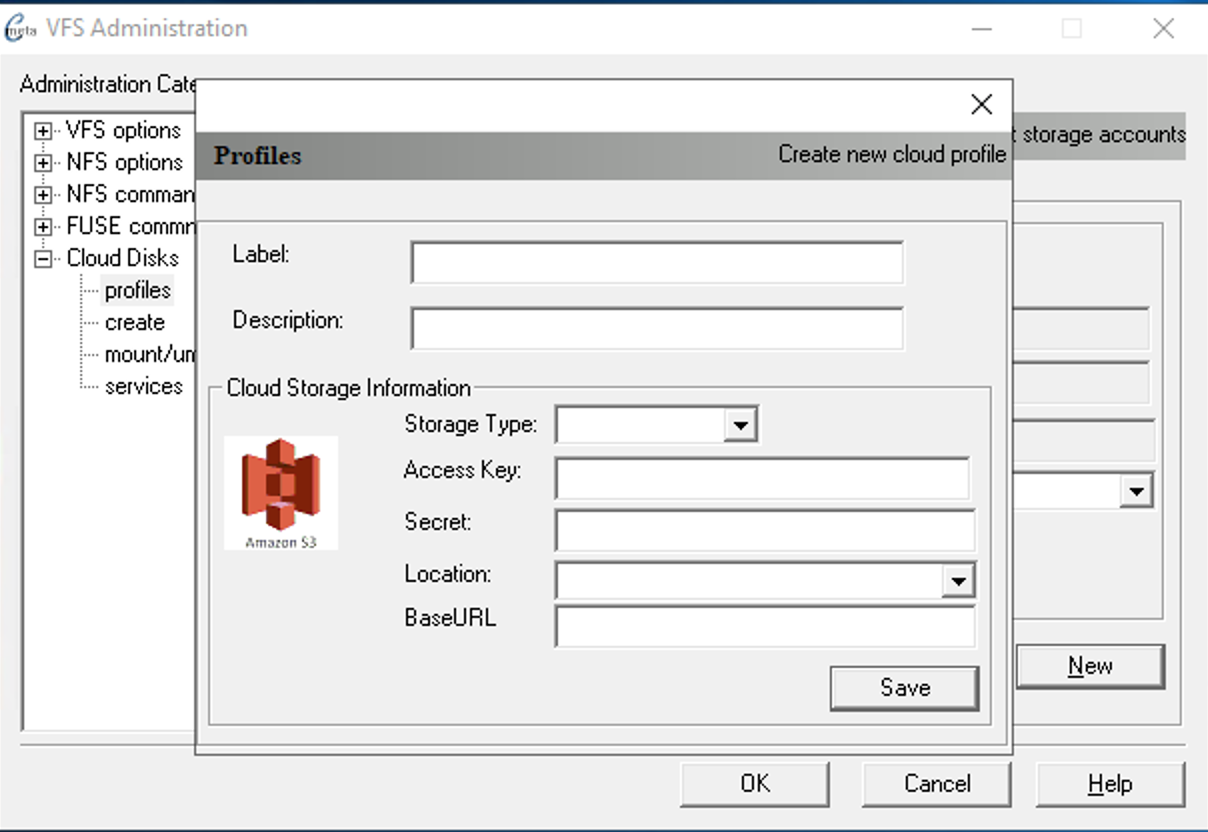The width and height of the screenshot is (1208, 832).
Task: Click the New button
Action: 1090,666
